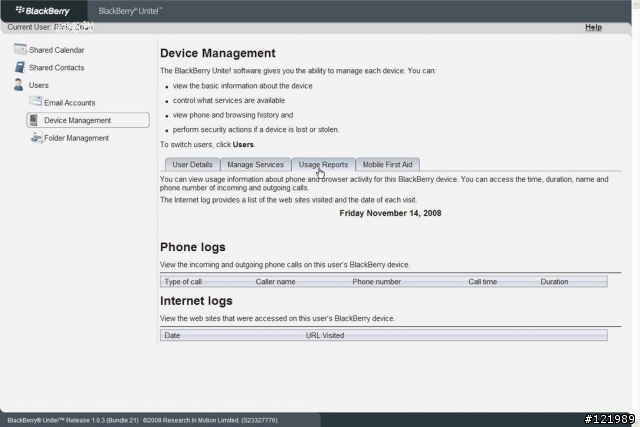Switch to the User Details tab

[x=192, y=165]
